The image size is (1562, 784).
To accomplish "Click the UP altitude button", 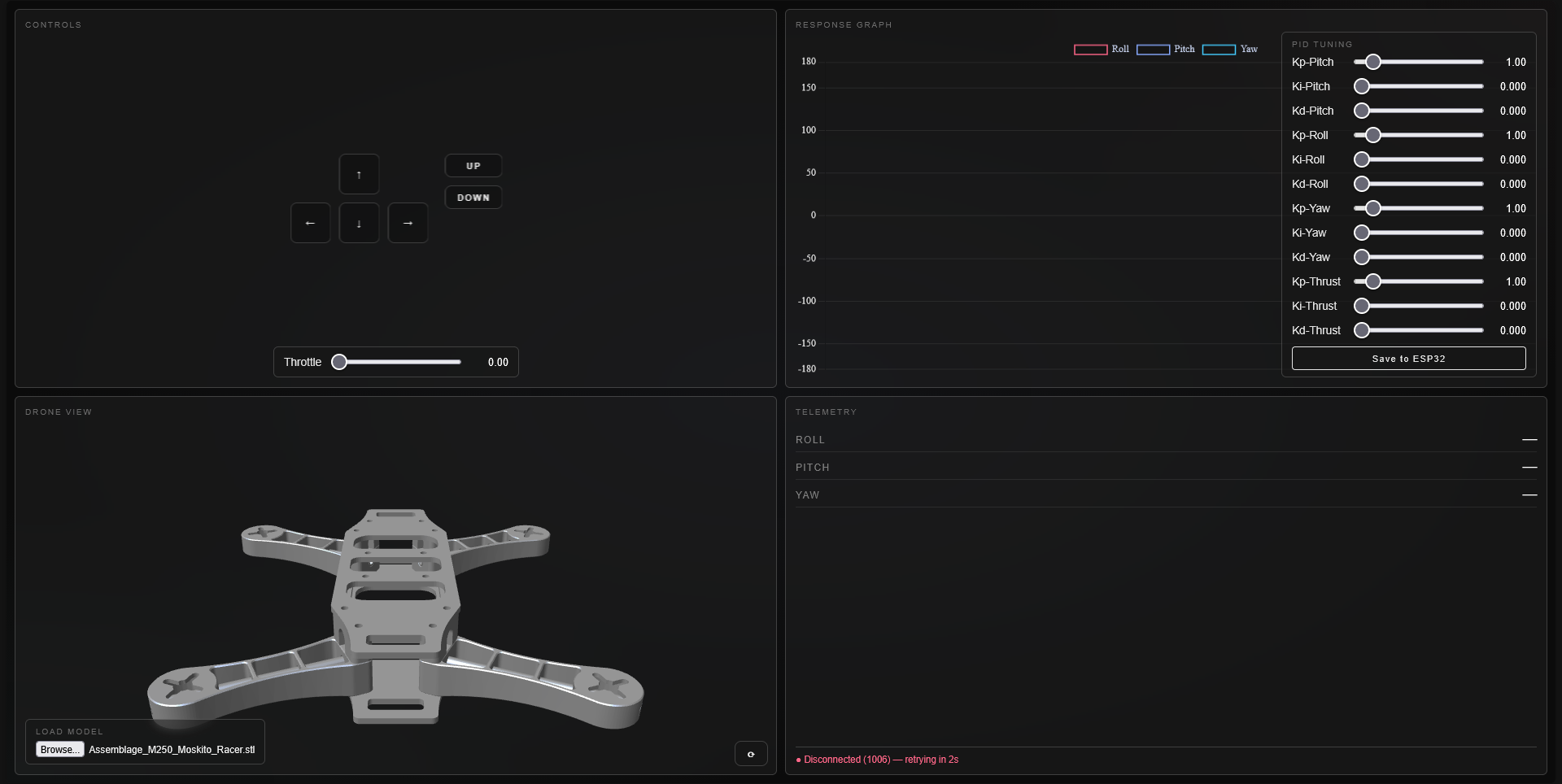I will coord(473,166).
